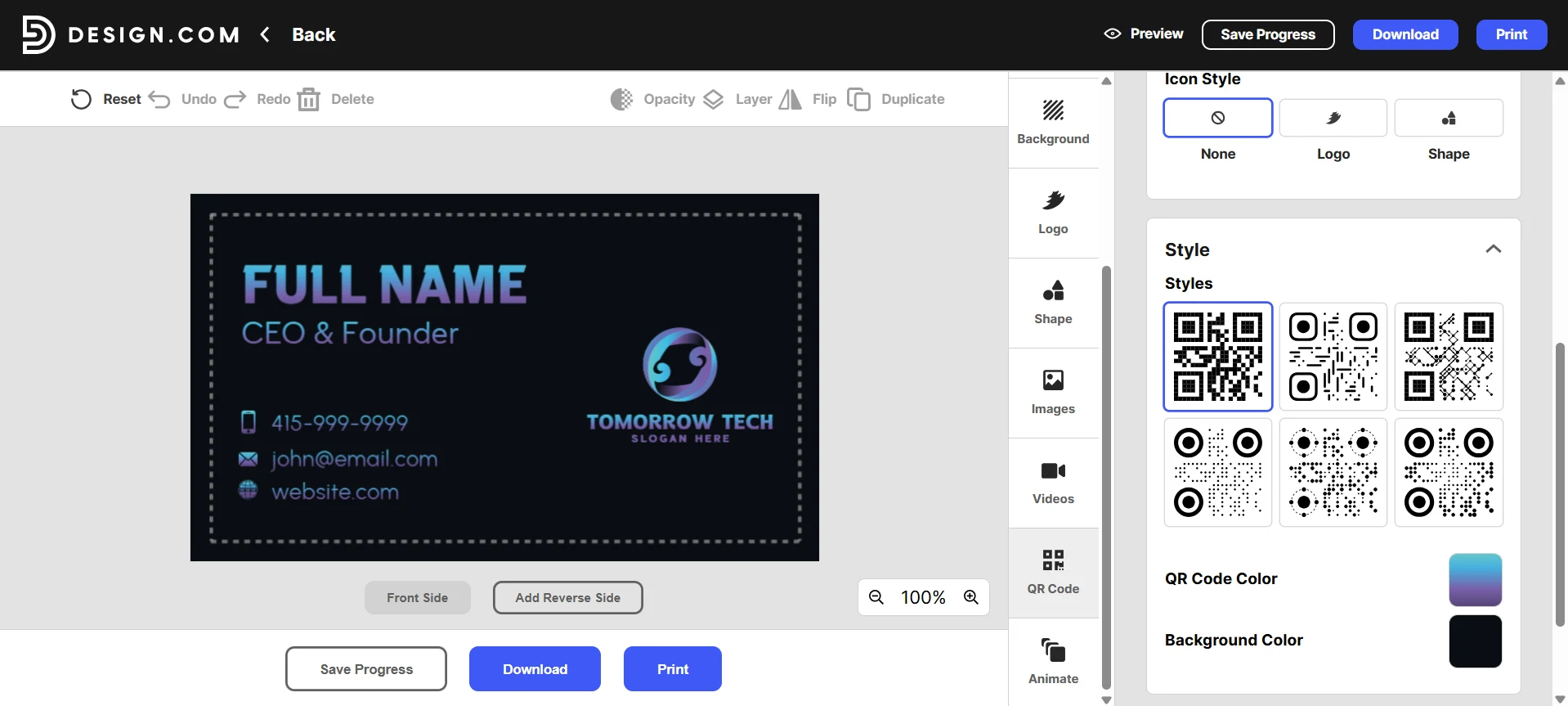The image size is (1568, 706).
Task: Click the phone icon on card
Action: click(249, 421)
